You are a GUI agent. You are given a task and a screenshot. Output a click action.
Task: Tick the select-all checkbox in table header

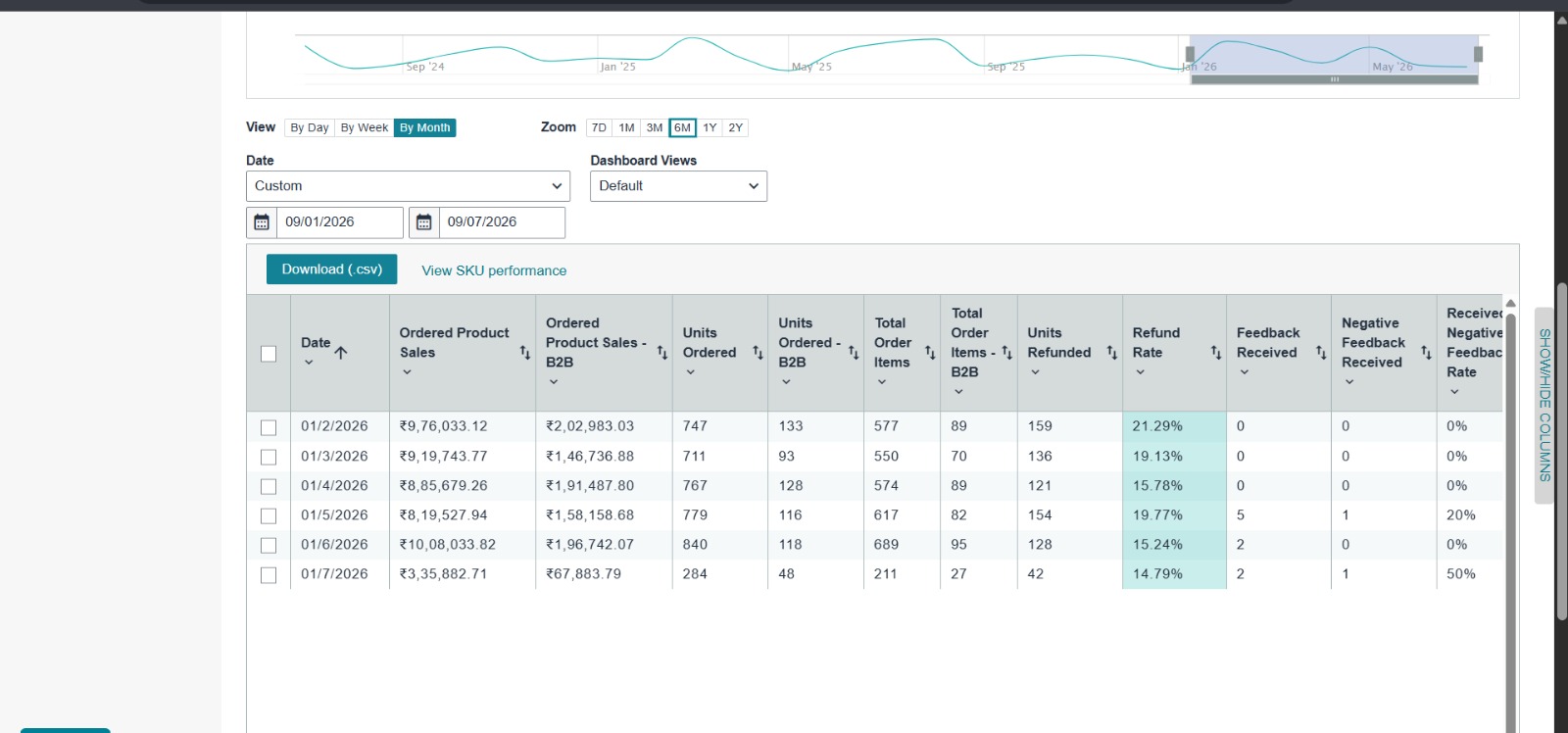tap(269, 354)
